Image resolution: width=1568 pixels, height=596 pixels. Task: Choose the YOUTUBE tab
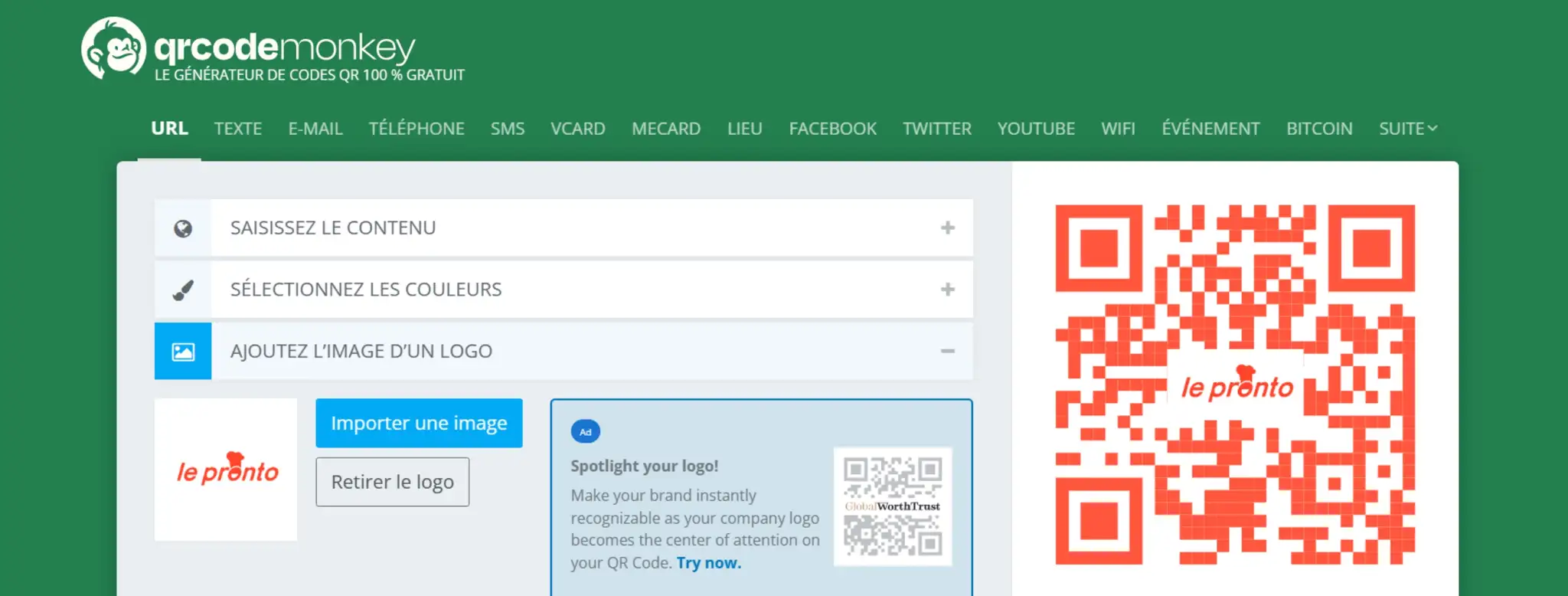point(1036,129)
